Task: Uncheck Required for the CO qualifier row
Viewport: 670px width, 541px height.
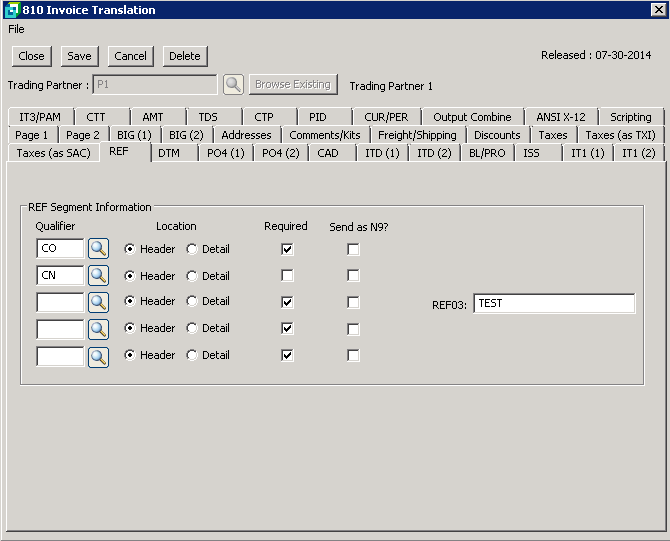Action: [287, 249]
